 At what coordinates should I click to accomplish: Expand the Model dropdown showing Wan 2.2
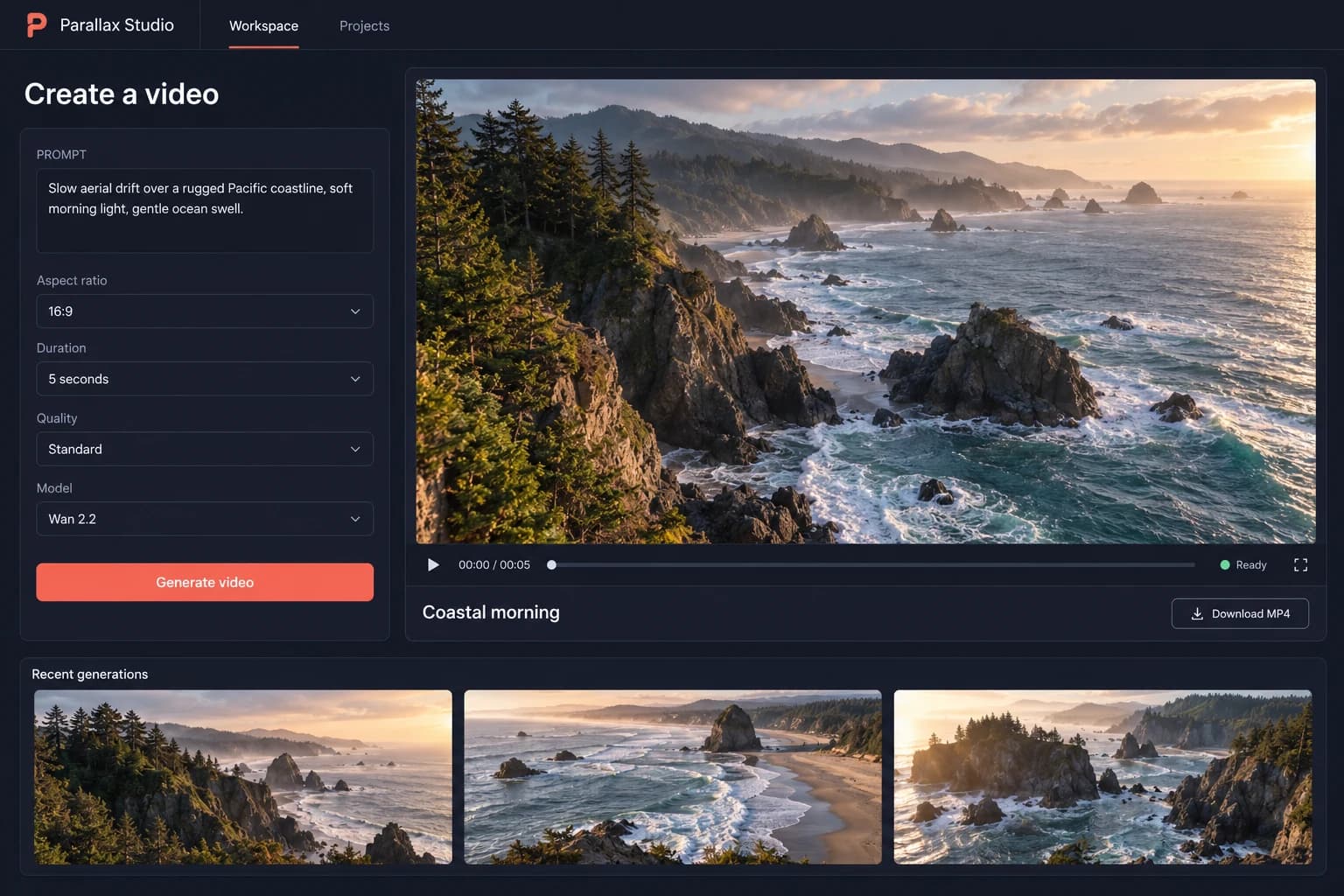(205, 519)
